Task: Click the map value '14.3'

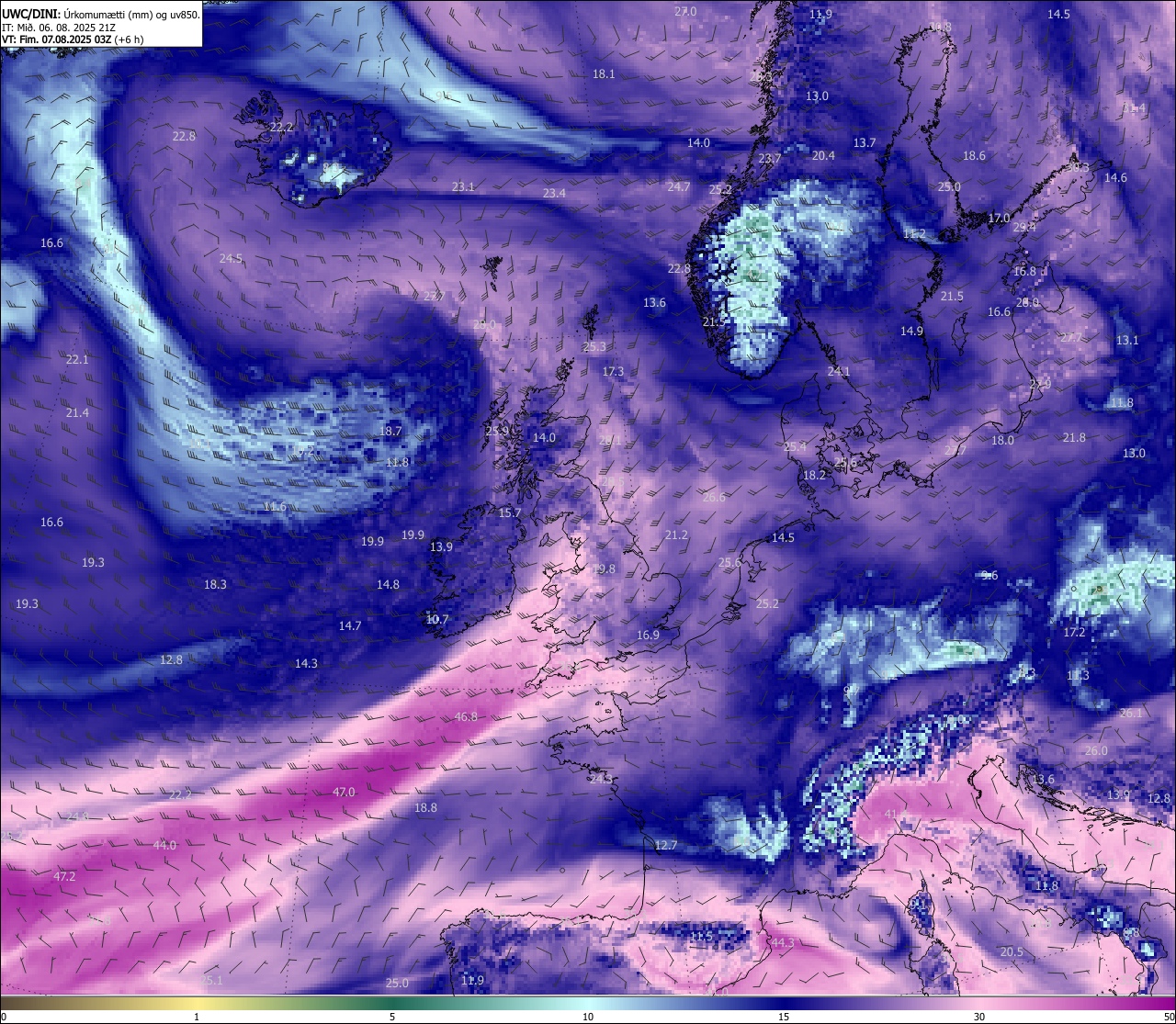Action: click(x=306, y=664)
